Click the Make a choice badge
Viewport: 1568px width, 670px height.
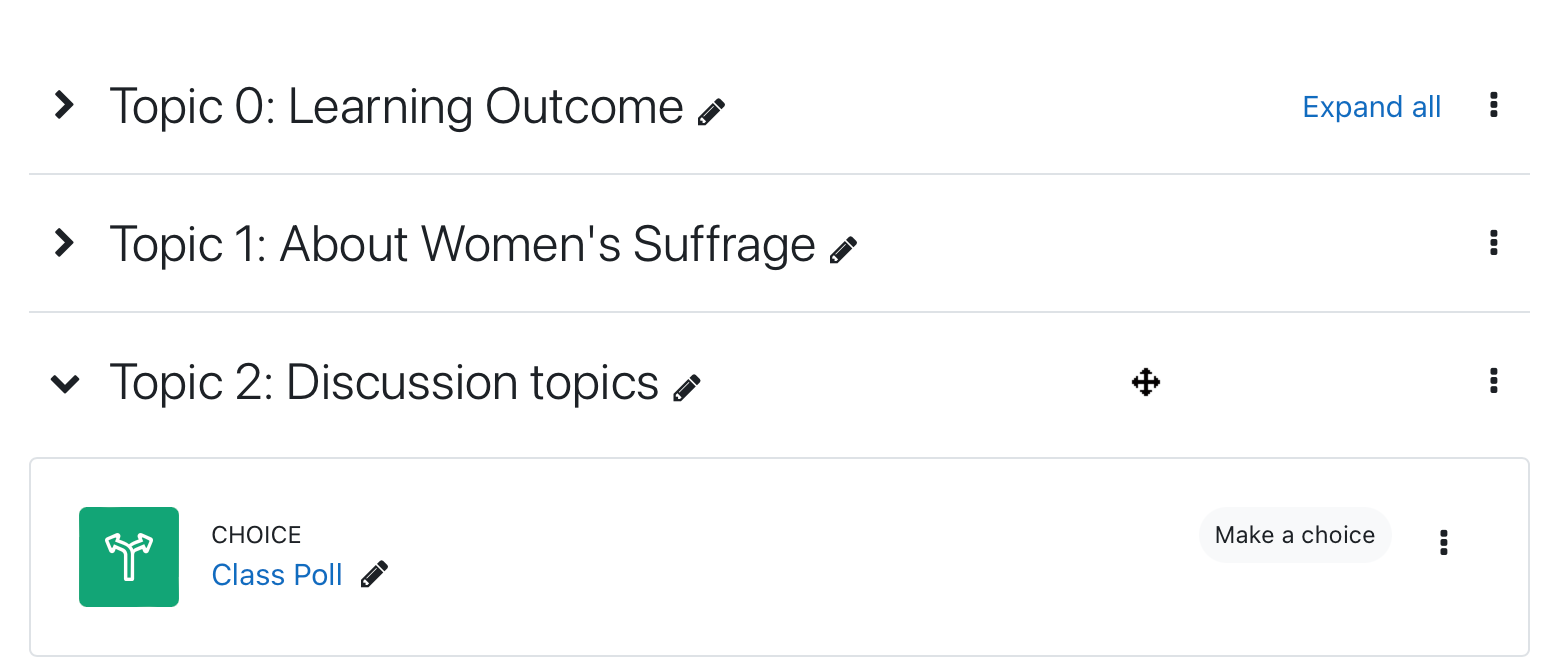1295,535
